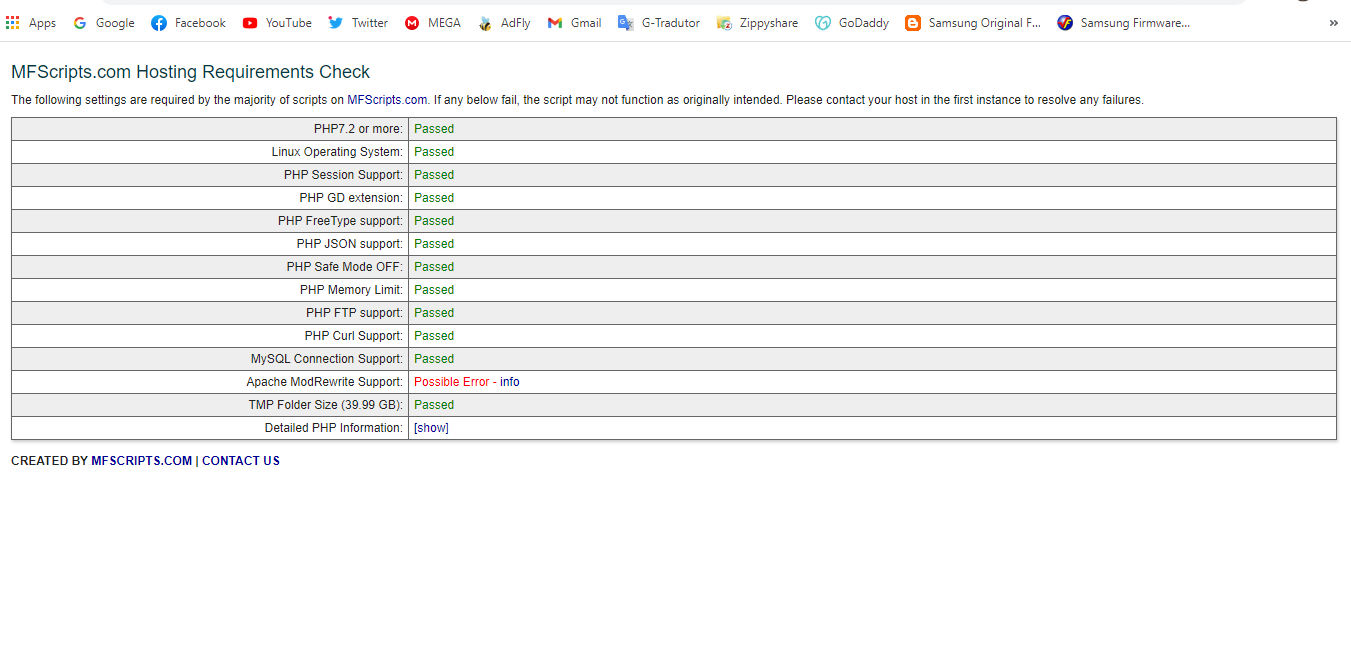This screenshot has width=1351, height=645.
Task: Click the 'Linux Operating System:' label
Action: tap(337, 152)
